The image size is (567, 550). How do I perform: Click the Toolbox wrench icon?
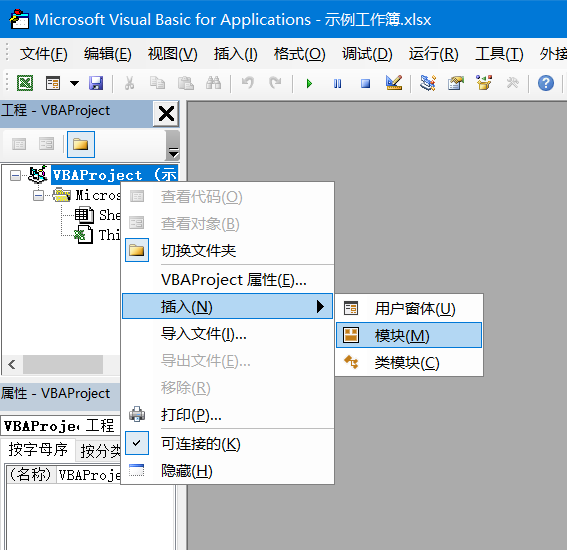pyautogui.click(x=512, y=84)
